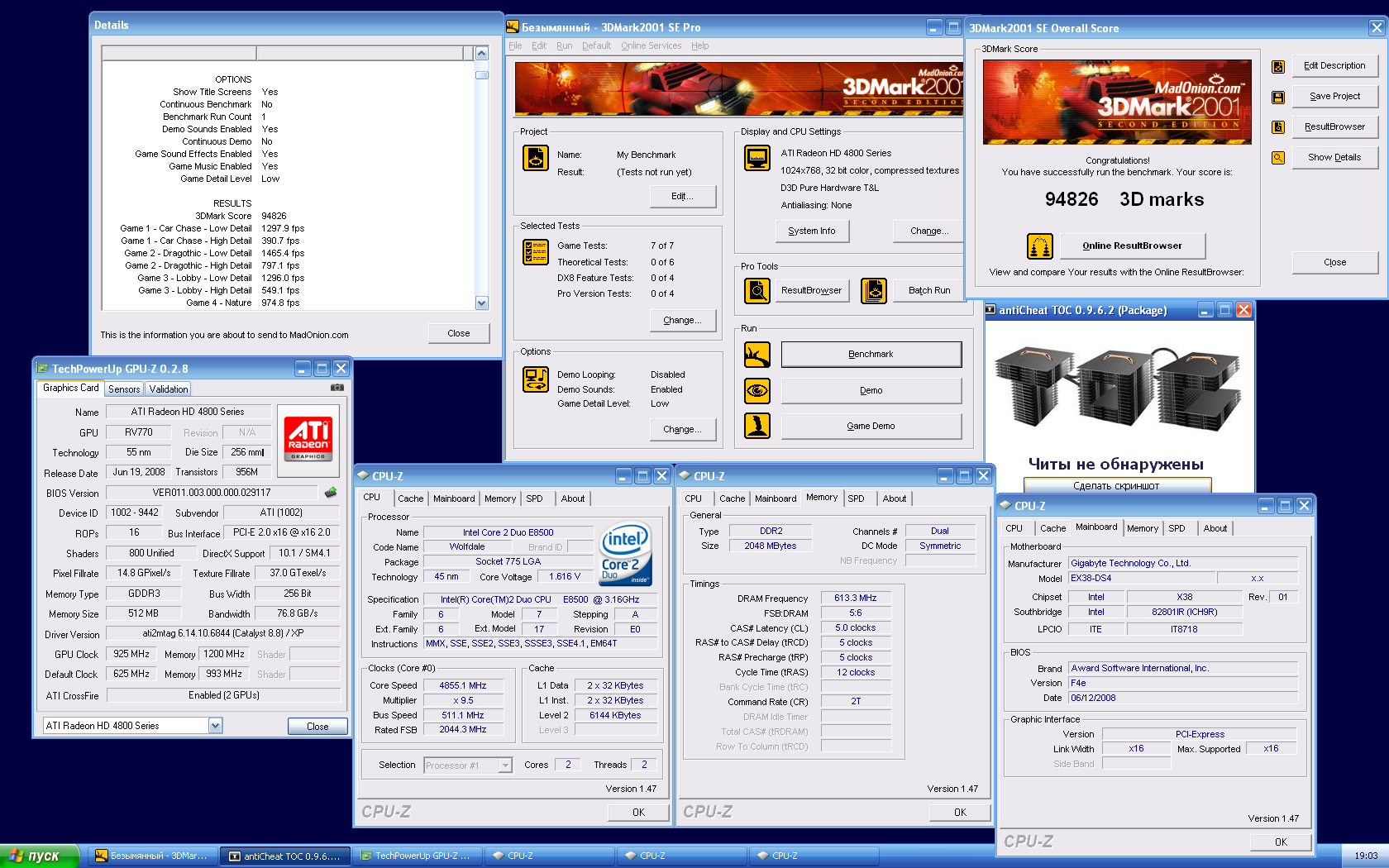Switch to 3DMark taskbar item

coord(152,856)
